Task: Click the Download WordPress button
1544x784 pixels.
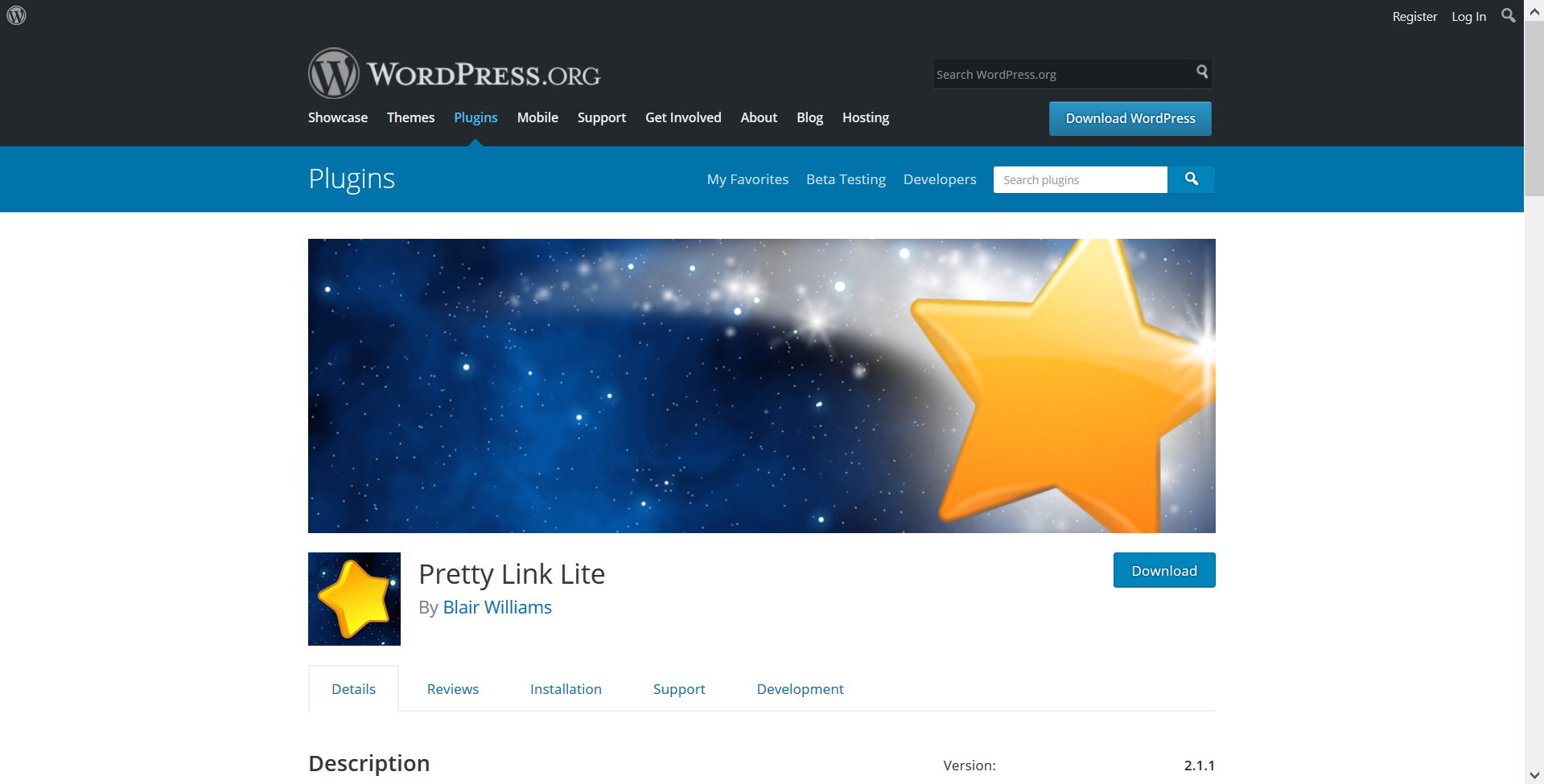Action: pyautogui.click(x=1130, y=118)
